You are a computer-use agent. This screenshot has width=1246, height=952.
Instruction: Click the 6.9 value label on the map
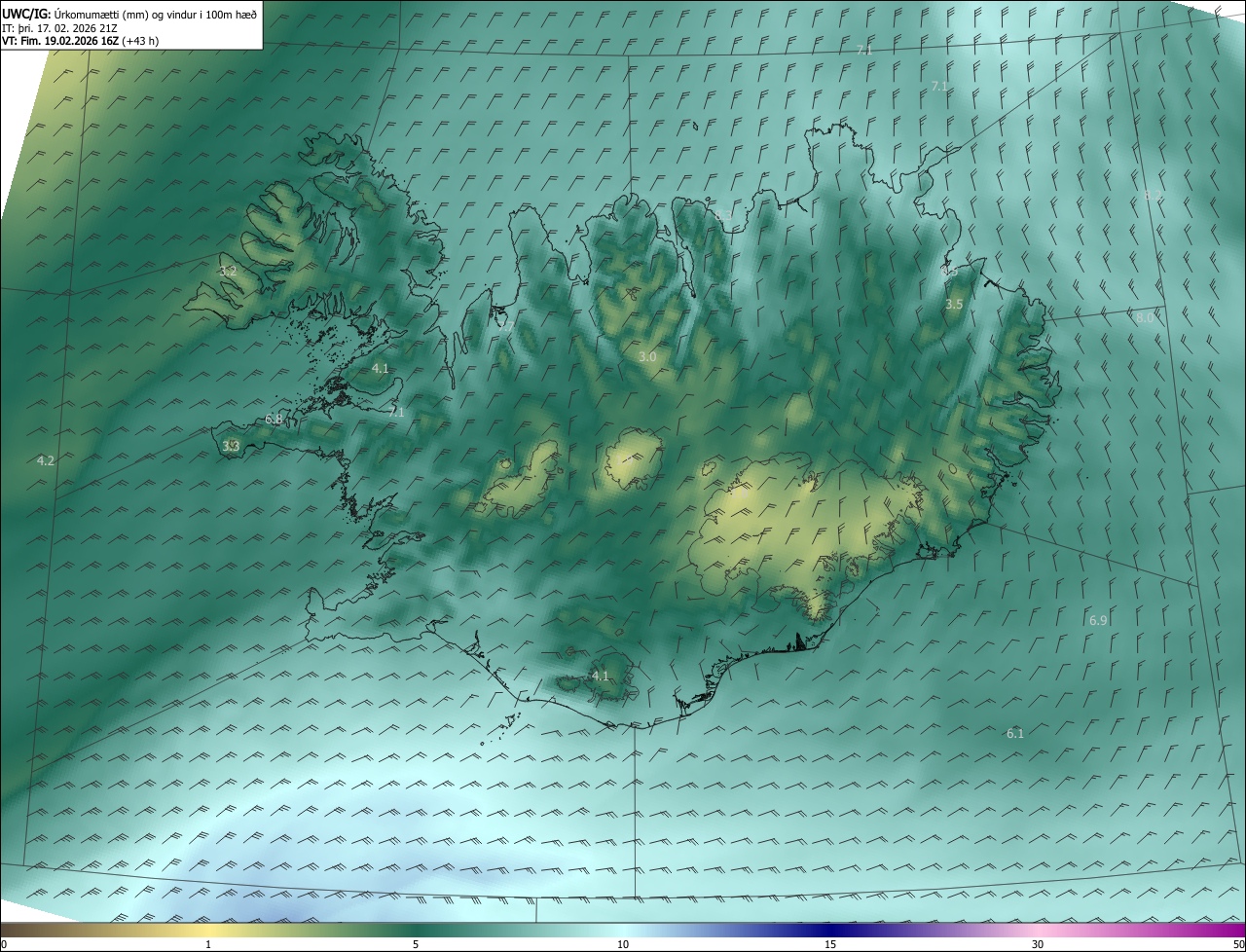(1098, 620)
